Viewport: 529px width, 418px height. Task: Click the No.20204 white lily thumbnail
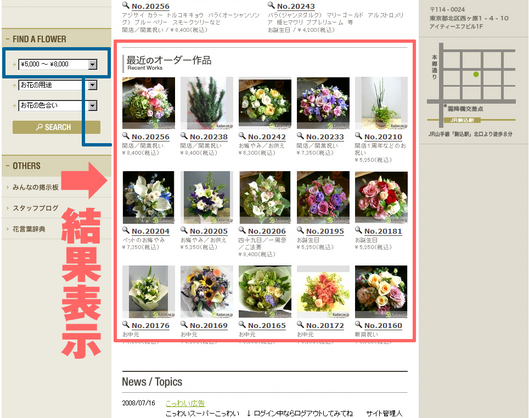pyautogui.click(x=148, y=197)
